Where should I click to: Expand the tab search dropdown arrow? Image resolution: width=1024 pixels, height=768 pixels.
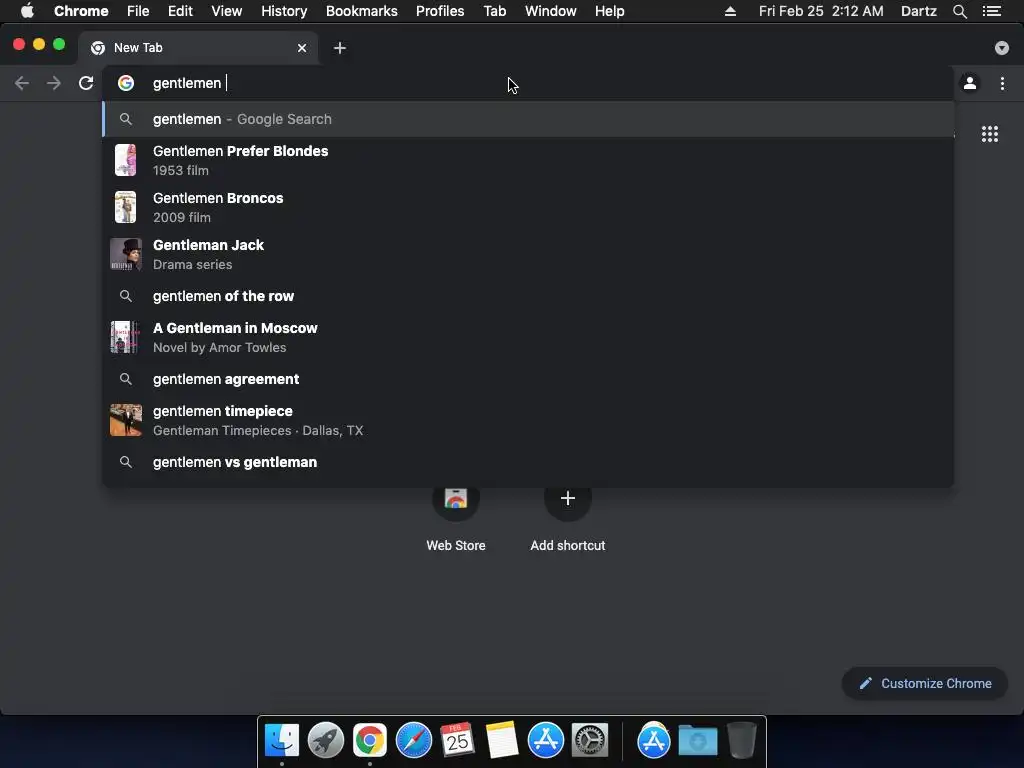[x=1002, y=48]
